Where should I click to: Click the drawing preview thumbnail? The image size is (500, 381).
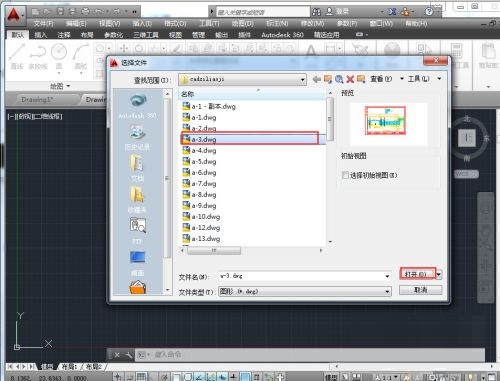(x=385, y=120)
